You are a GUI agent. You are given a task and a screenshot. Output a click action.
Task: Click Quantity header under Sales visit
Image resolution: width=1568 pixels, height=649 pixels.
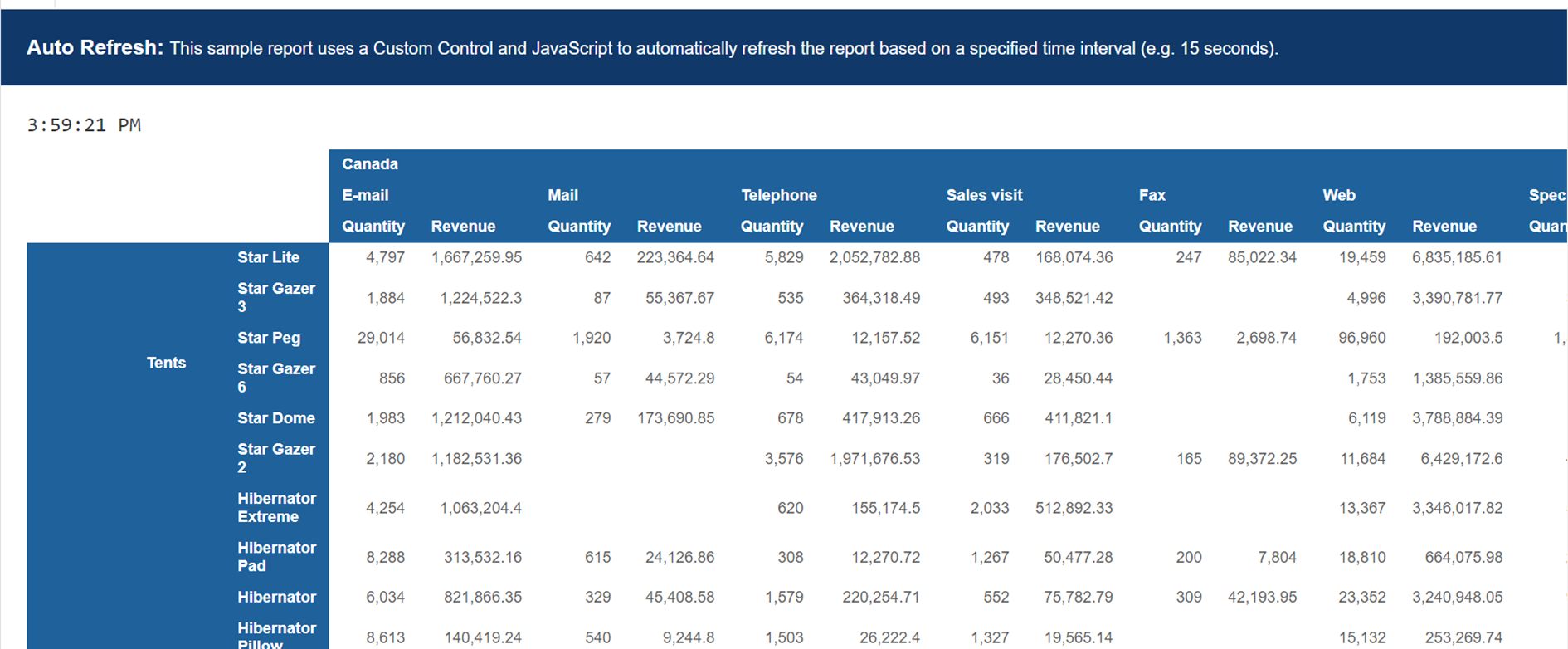[977, 227]
